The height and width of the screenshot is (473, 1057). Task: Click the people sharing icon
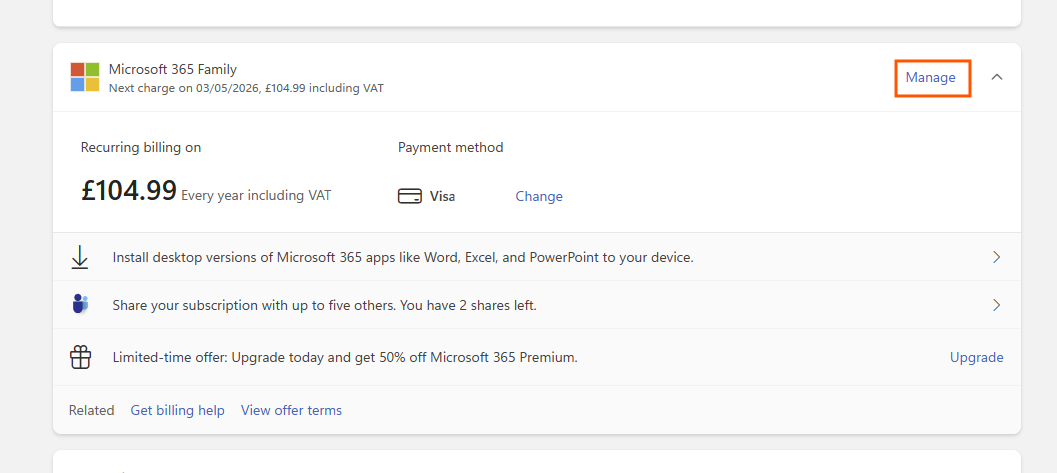[80, 305]
